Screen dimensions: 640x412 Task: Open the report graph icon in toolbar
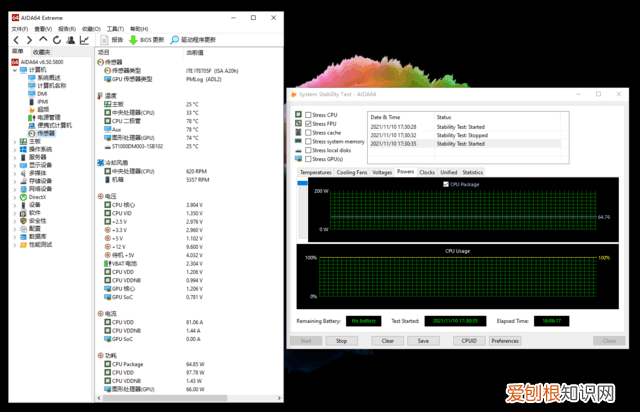click(86, 40)
